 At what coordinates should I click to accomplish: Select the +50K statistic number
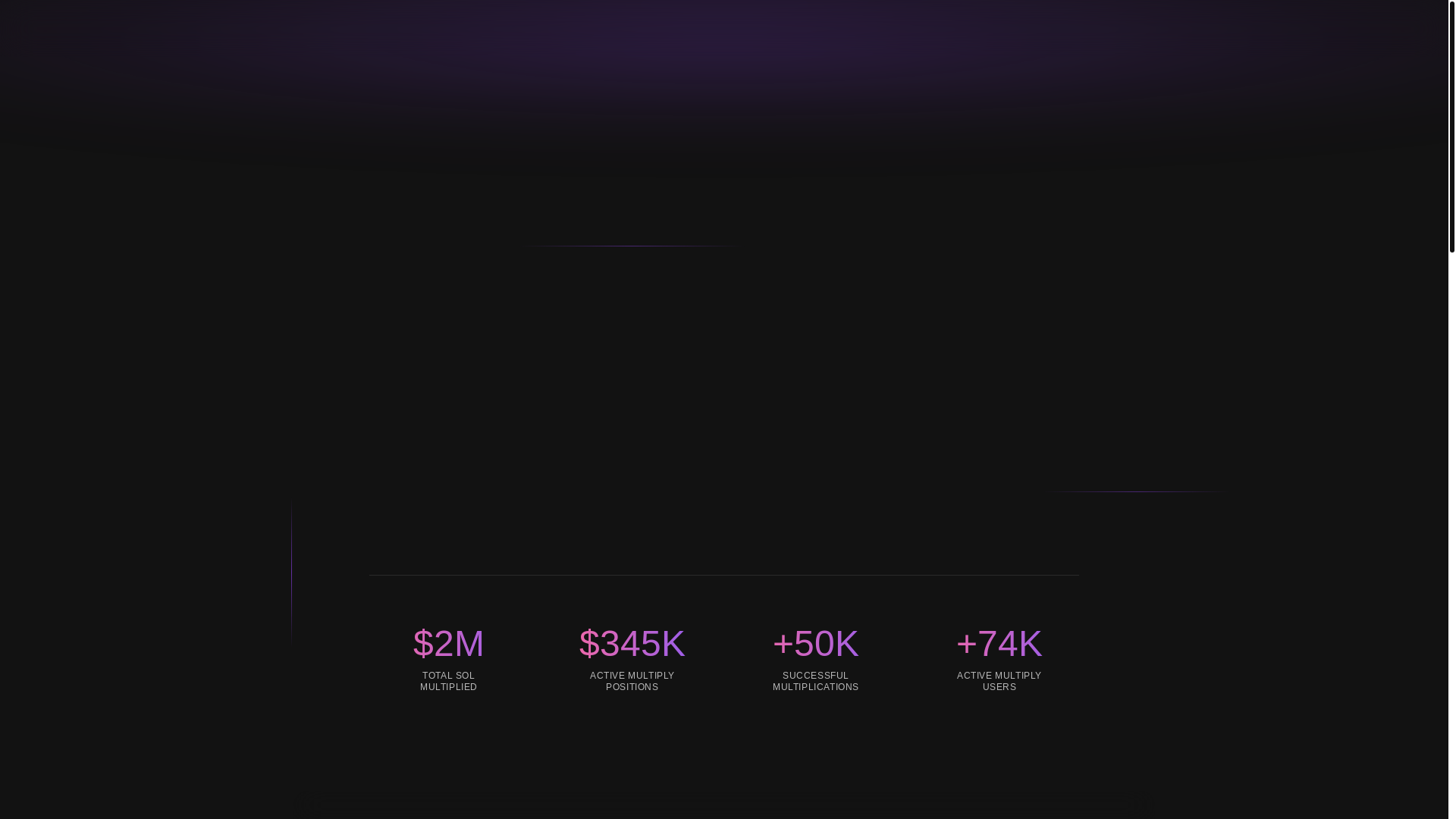point(815,644)
